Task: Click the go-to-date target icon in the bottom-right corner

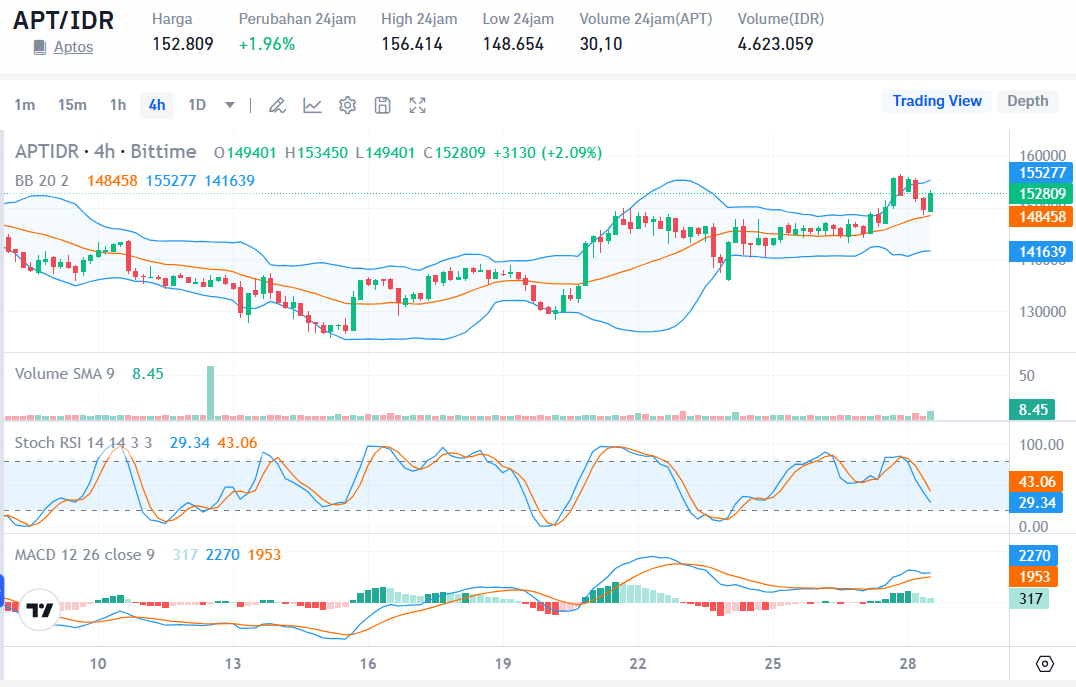Action: coord(1045,663)
